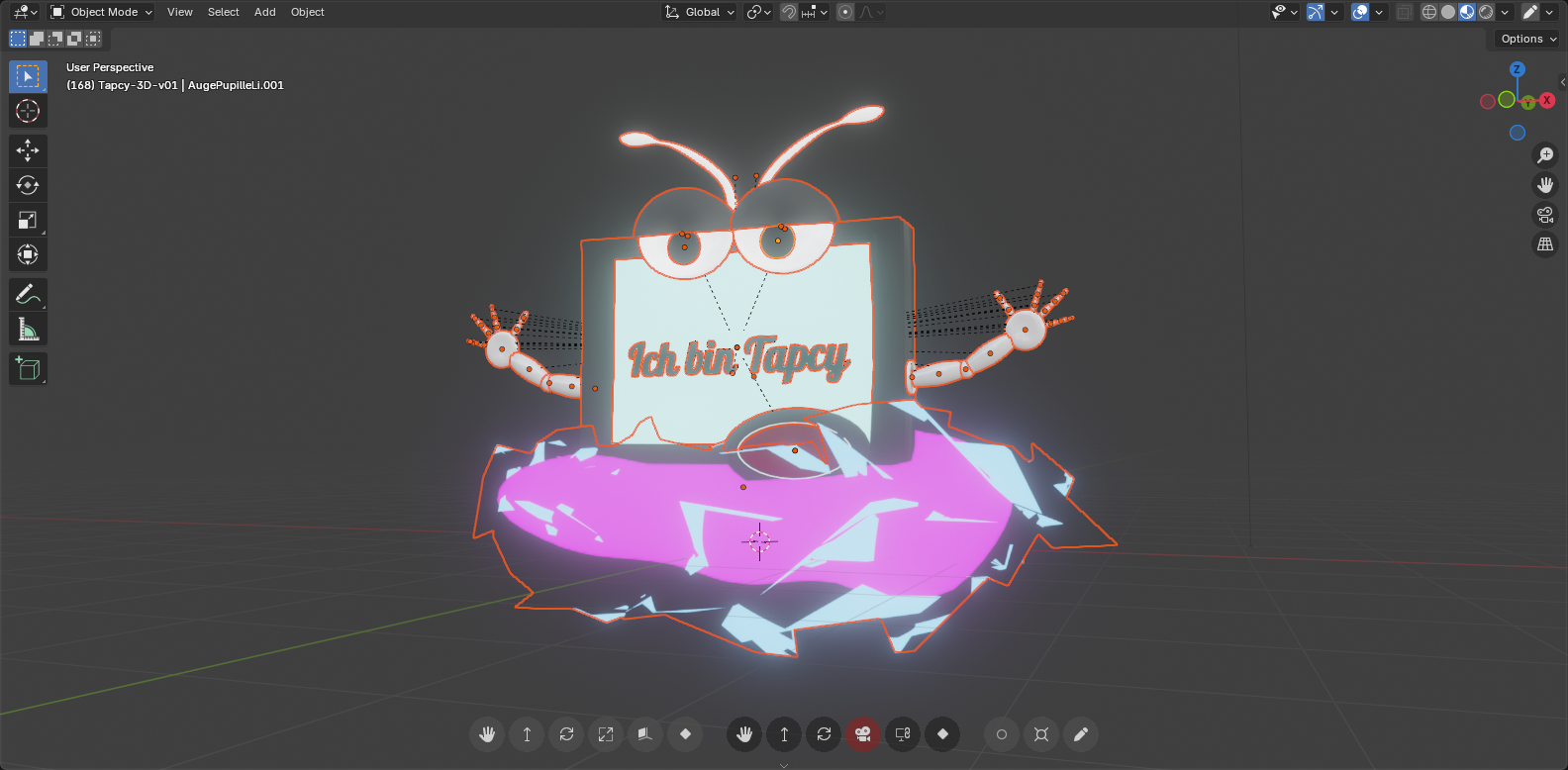Toggle the viewport gizmos display
The height and width of the screenshot is (770, 1568).
[1315, 12]
